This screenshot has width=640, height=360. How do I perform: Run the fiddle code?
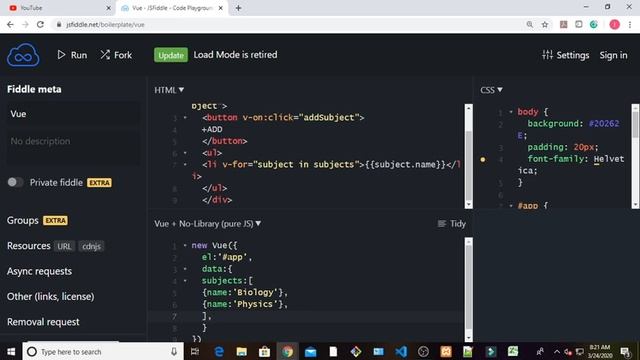coord(72,55)
